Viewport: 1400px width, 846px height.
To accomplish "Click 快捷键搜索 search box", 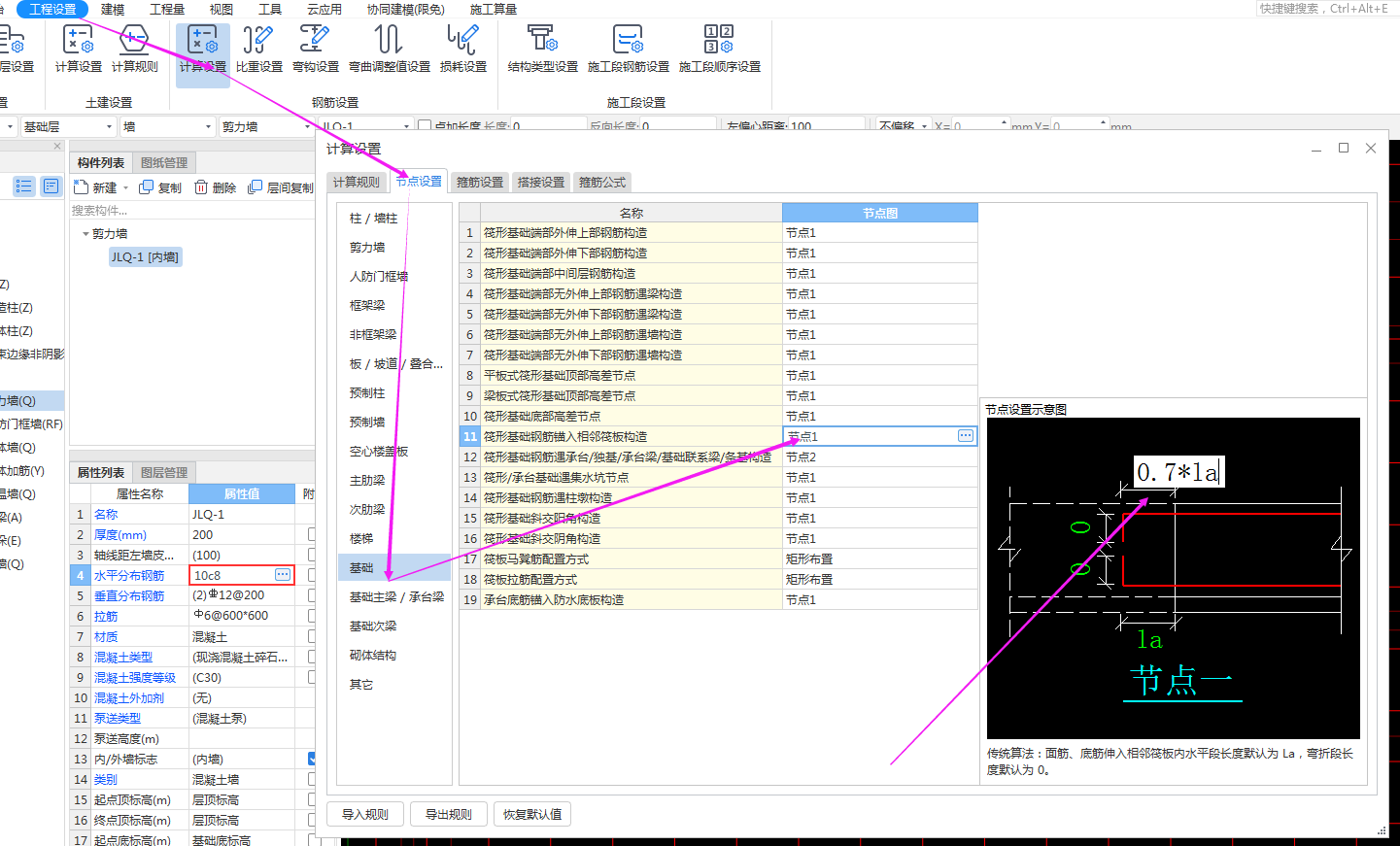I will 1327,9.
